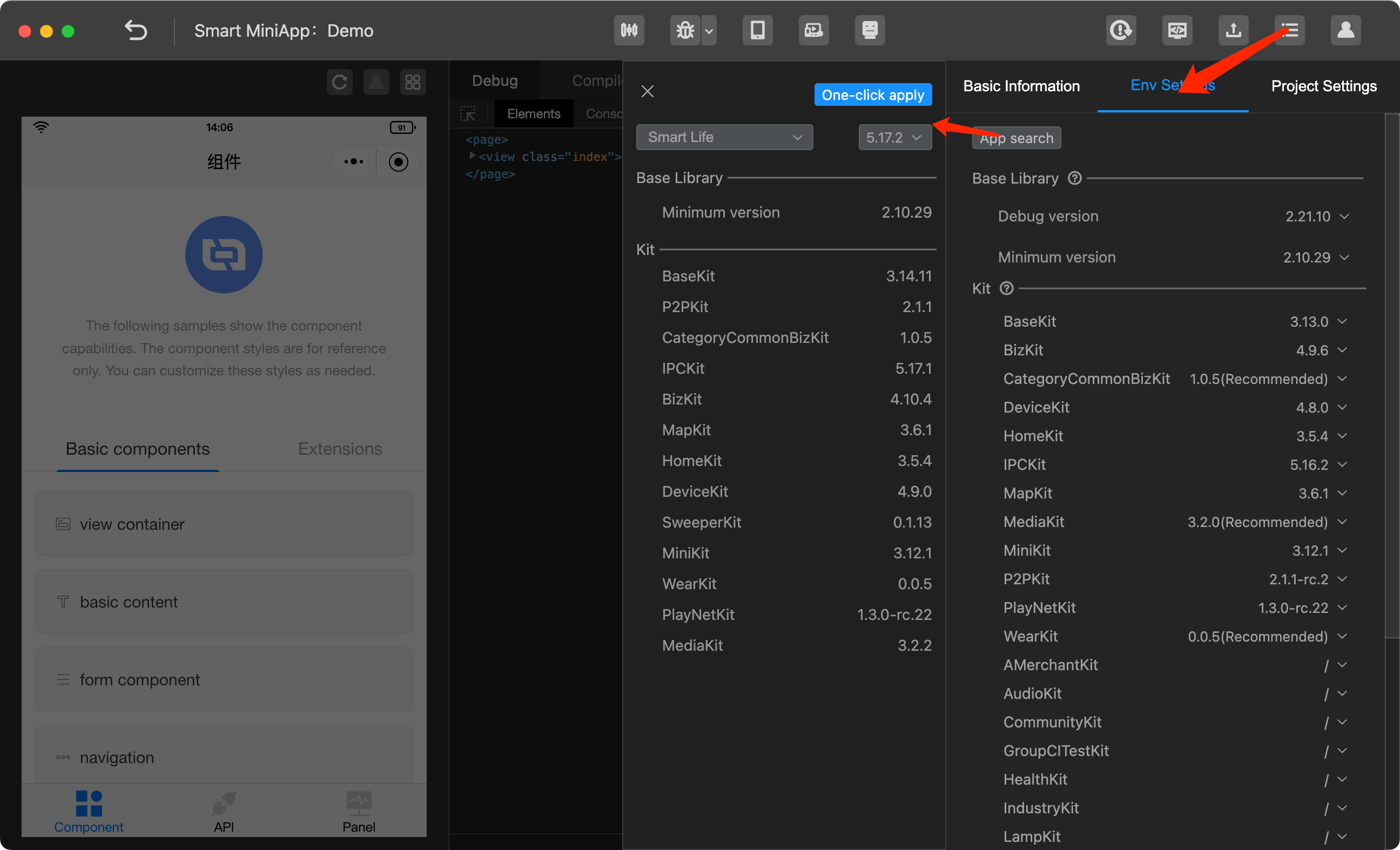Click the miniapp circular close capsule button

tap(398, 162)
